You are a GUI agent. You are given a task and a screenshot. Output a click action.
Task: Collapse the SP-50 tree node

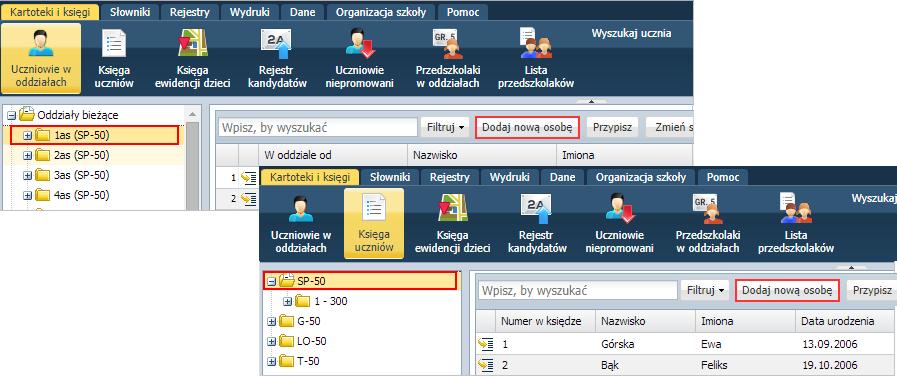click(x=272, y=281)
